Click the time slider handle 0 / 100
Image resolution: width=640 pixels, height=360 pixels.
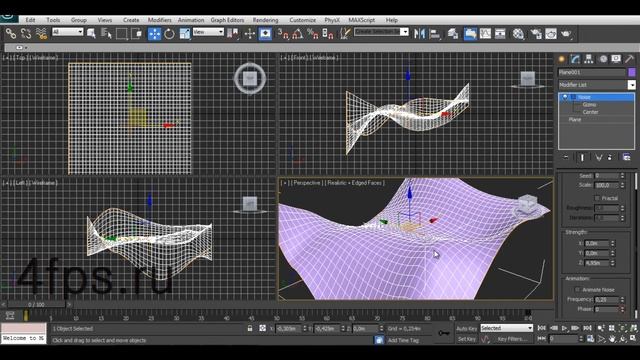(x=36, y=304)
